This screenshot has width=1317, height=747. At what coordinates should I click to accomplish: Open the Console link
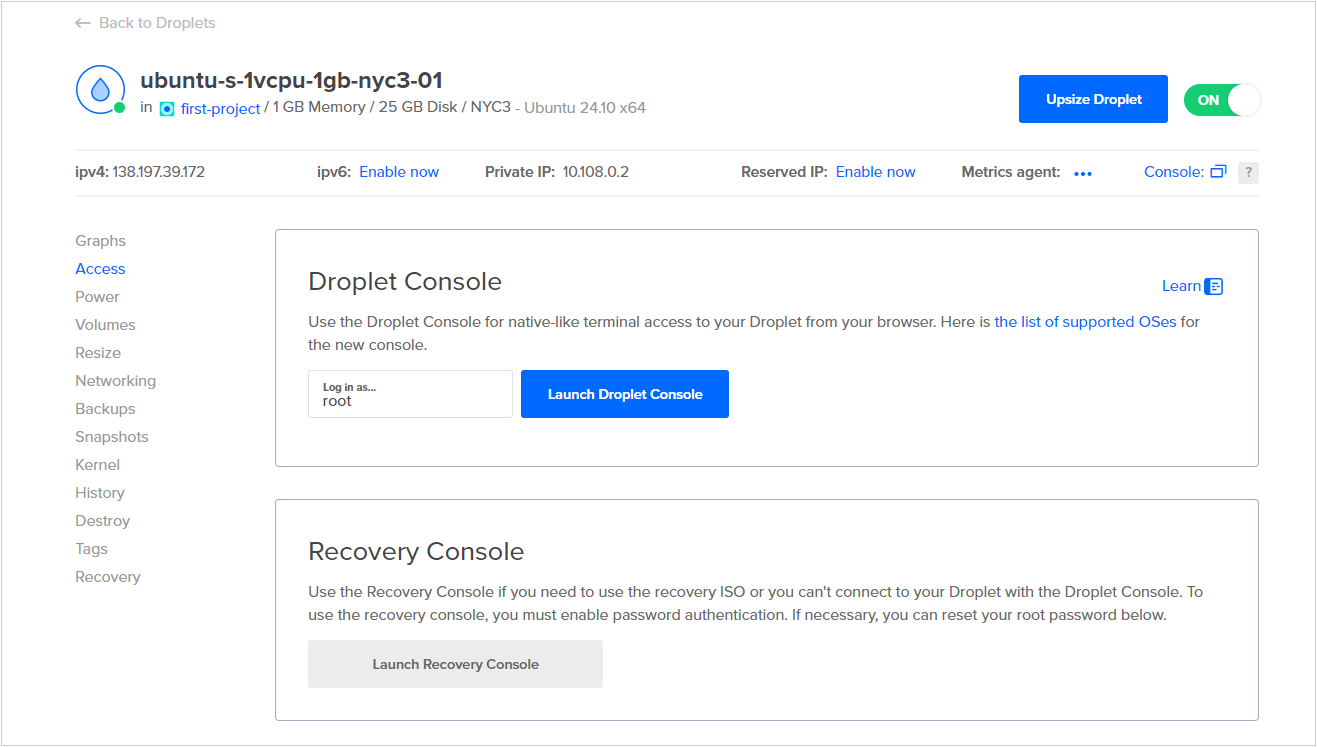tap(1174, 172)
